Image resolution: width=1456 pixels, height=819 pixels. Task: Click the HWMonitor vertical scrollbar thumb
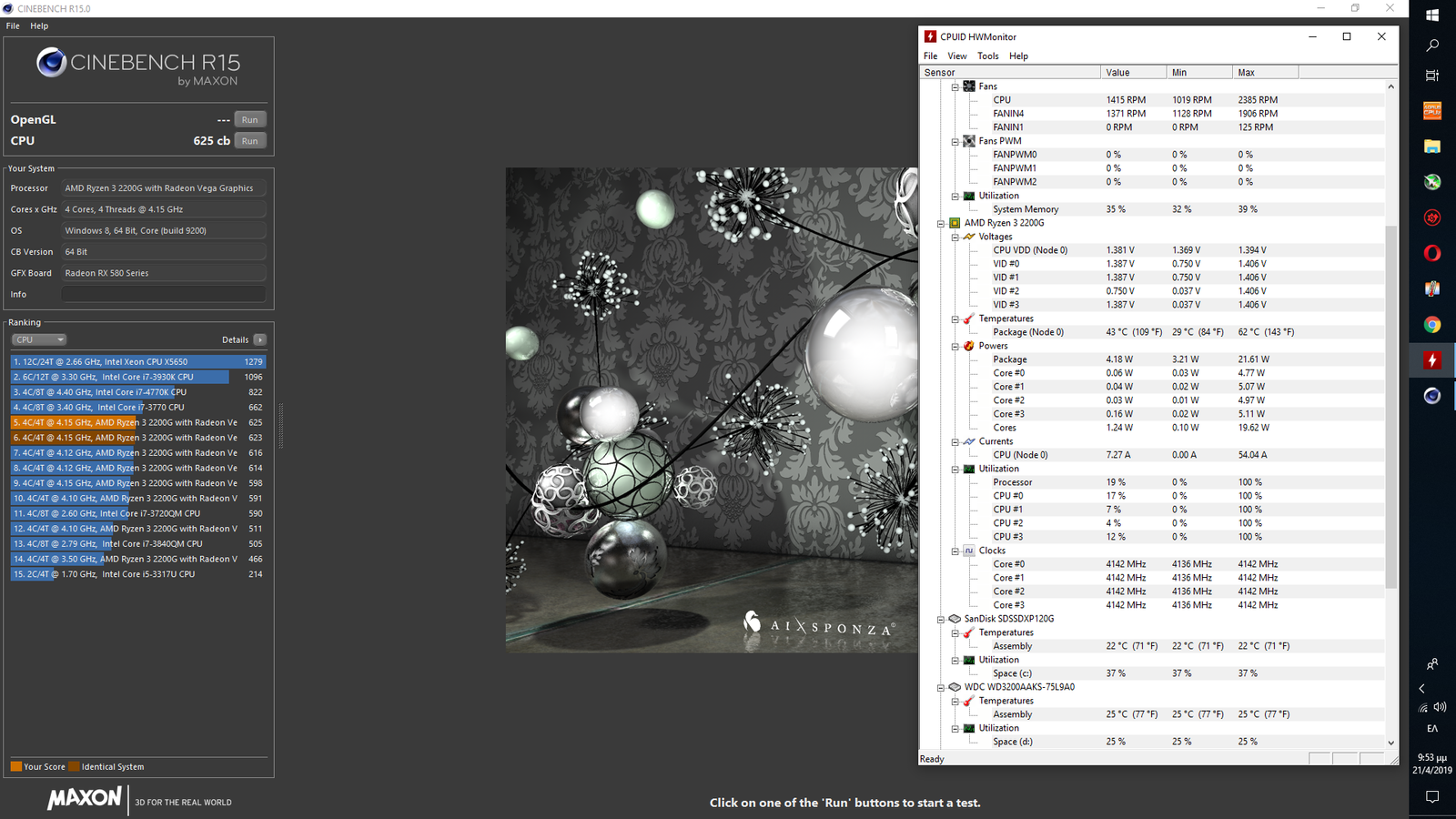point(1390,406)
